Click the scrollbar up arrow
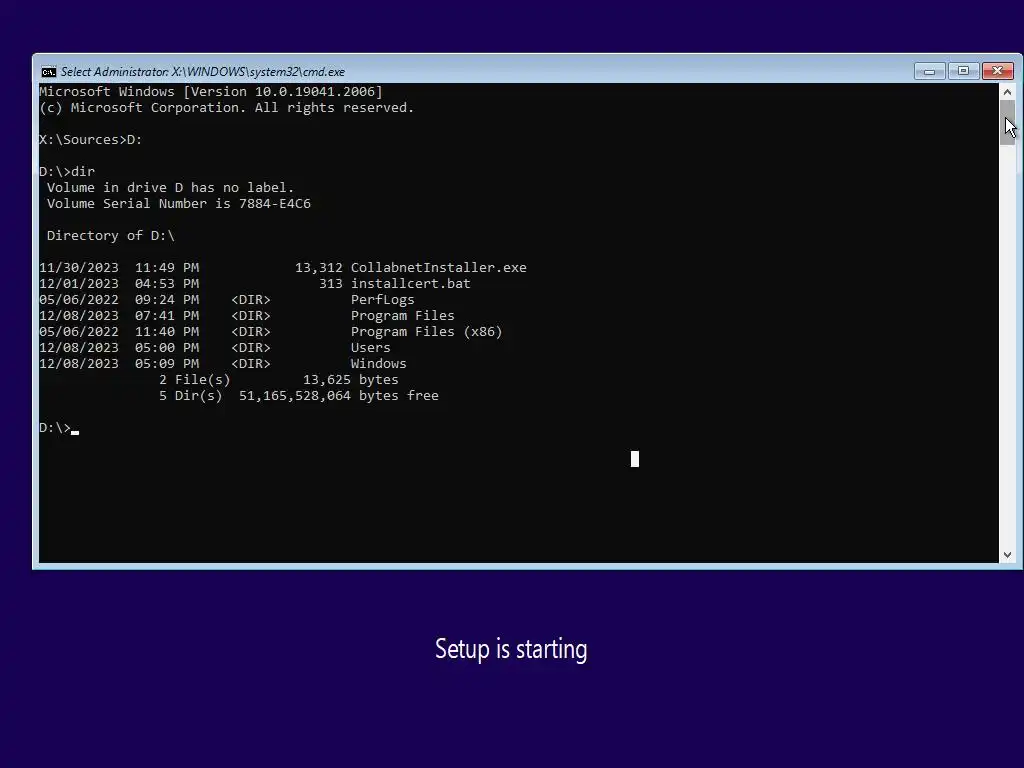 coord(1007,92)
